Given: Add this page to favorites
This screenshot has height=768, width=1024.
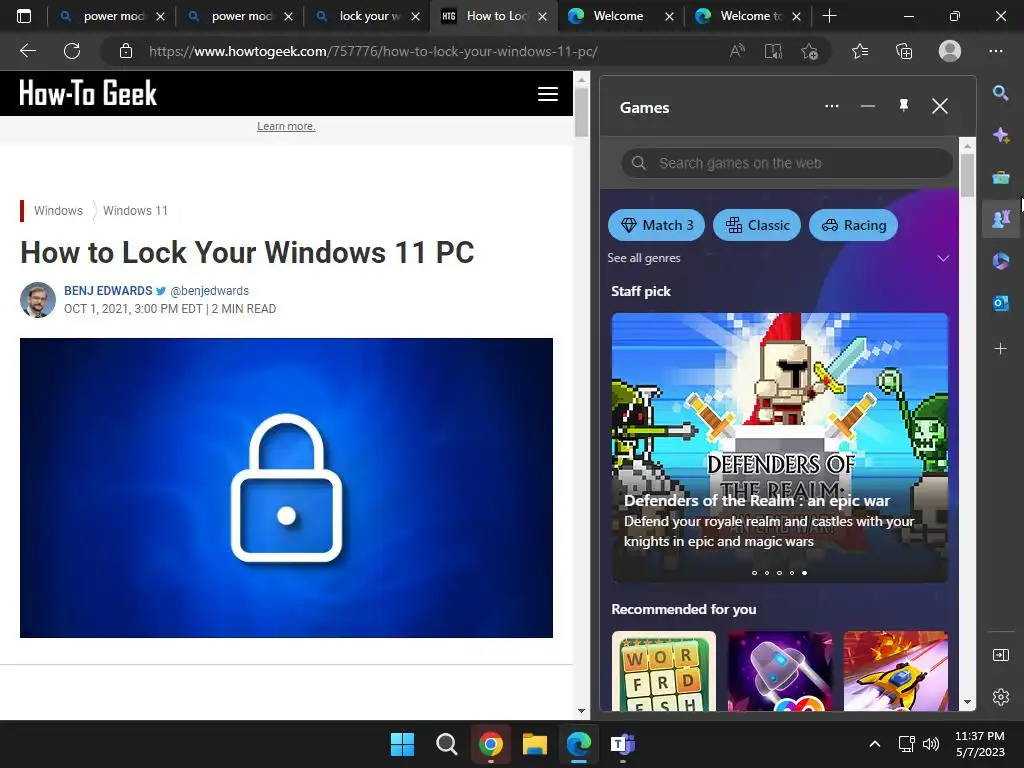Looking at the screenshot, I should [809, 51].
